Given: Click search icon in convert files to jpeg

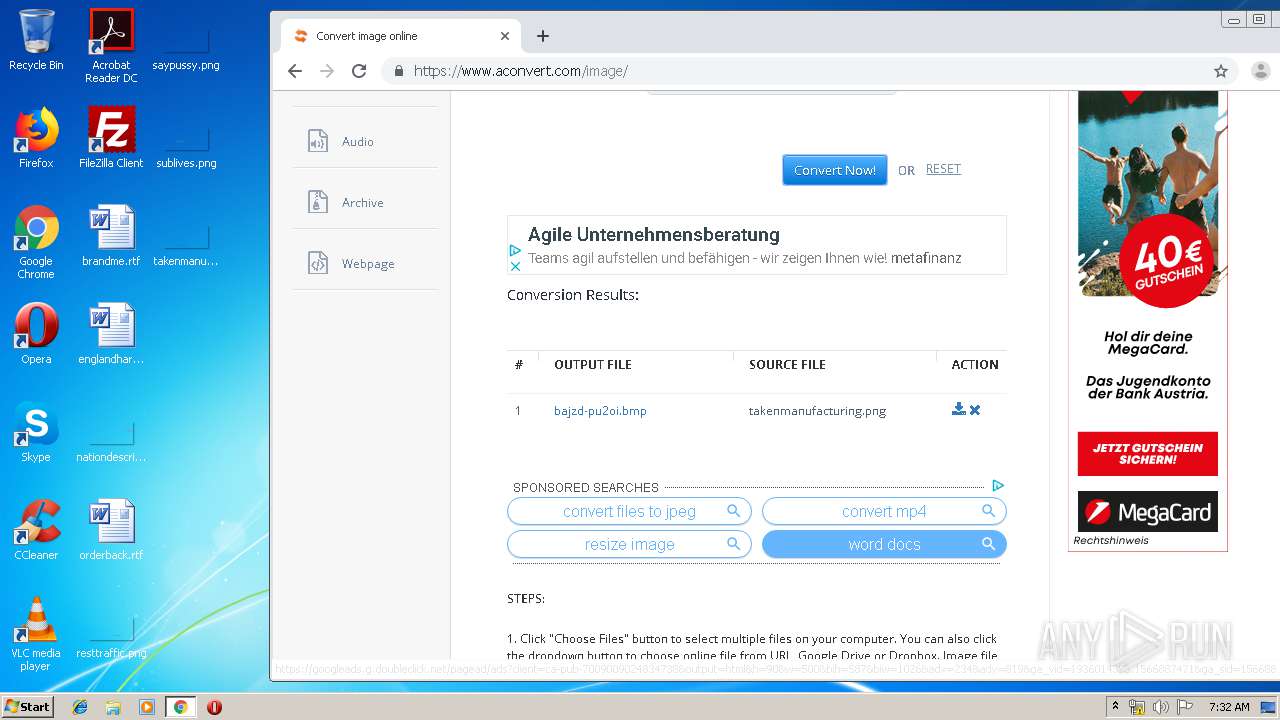Looking at the screenshot, I should click(733, 511).
